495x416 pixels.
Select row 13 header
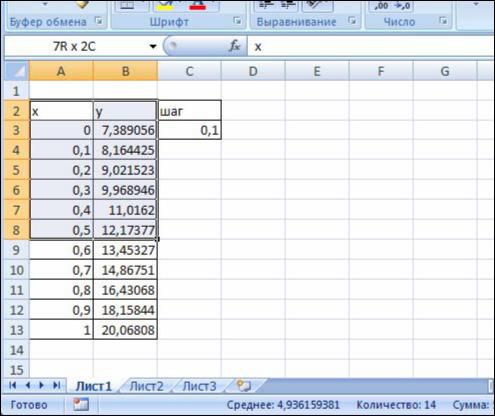[x=17, y=330]
